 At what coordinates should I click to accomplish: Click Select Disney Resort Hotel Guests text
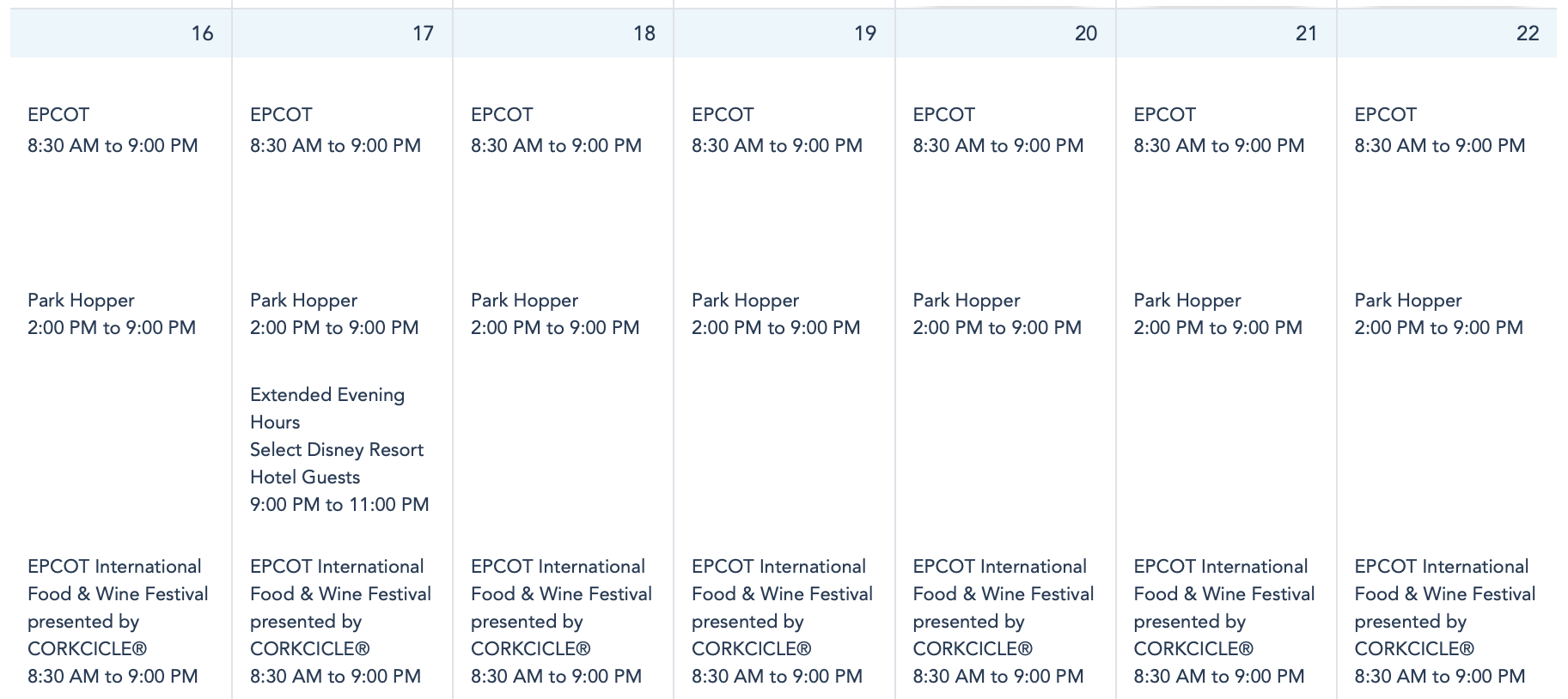(x=336, y=463)
